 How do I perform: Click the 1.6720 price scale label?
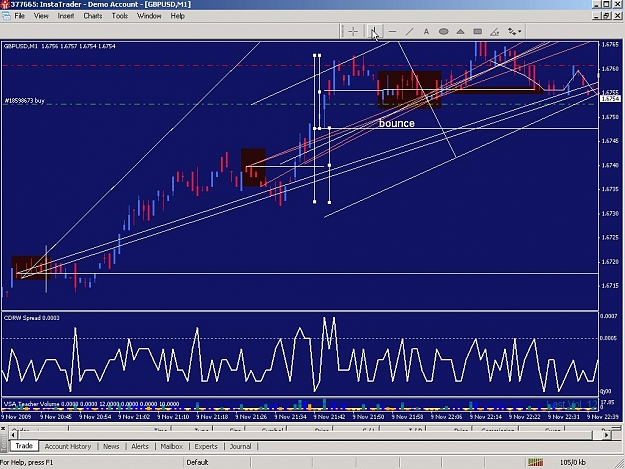(x=610, y=262)
